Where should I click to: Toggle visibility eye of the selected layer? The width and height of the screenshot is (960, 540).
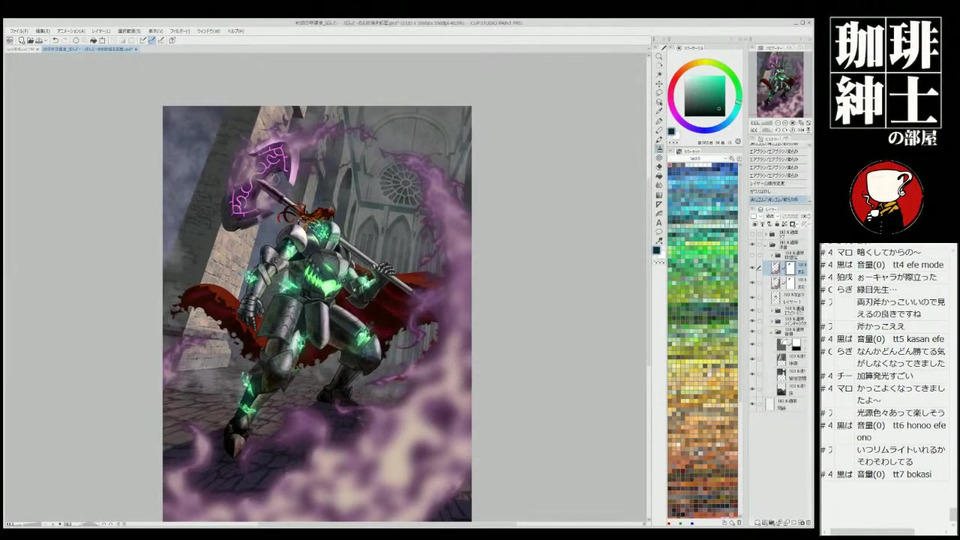click(x=752, y=268)
